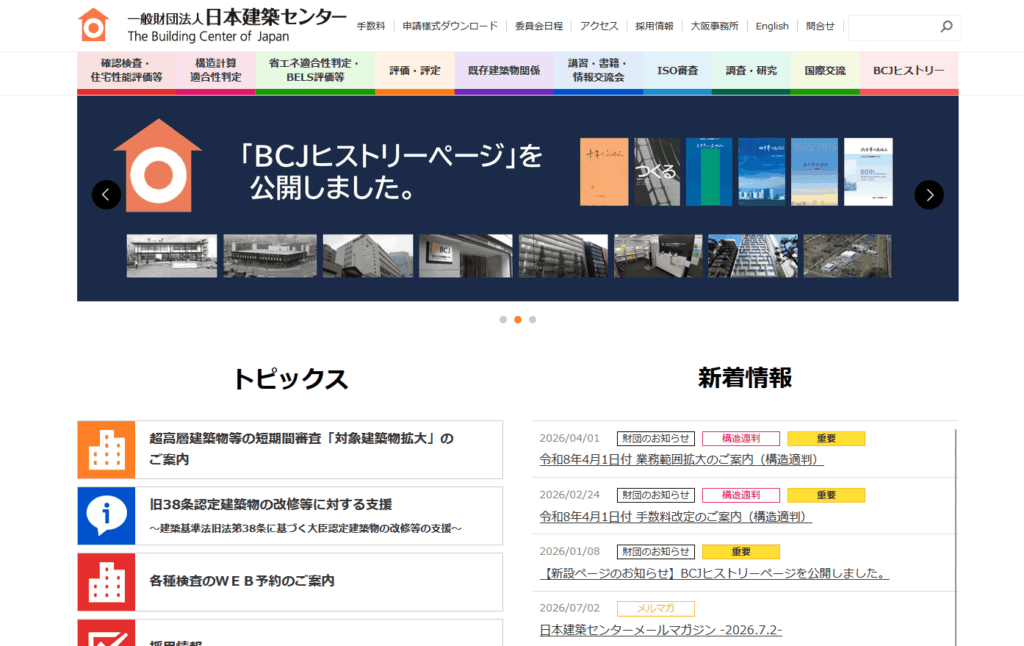Viewport: 1024px width, 646px height.
Task: Click the search magnifier icon
Action: tap(946, 27)
